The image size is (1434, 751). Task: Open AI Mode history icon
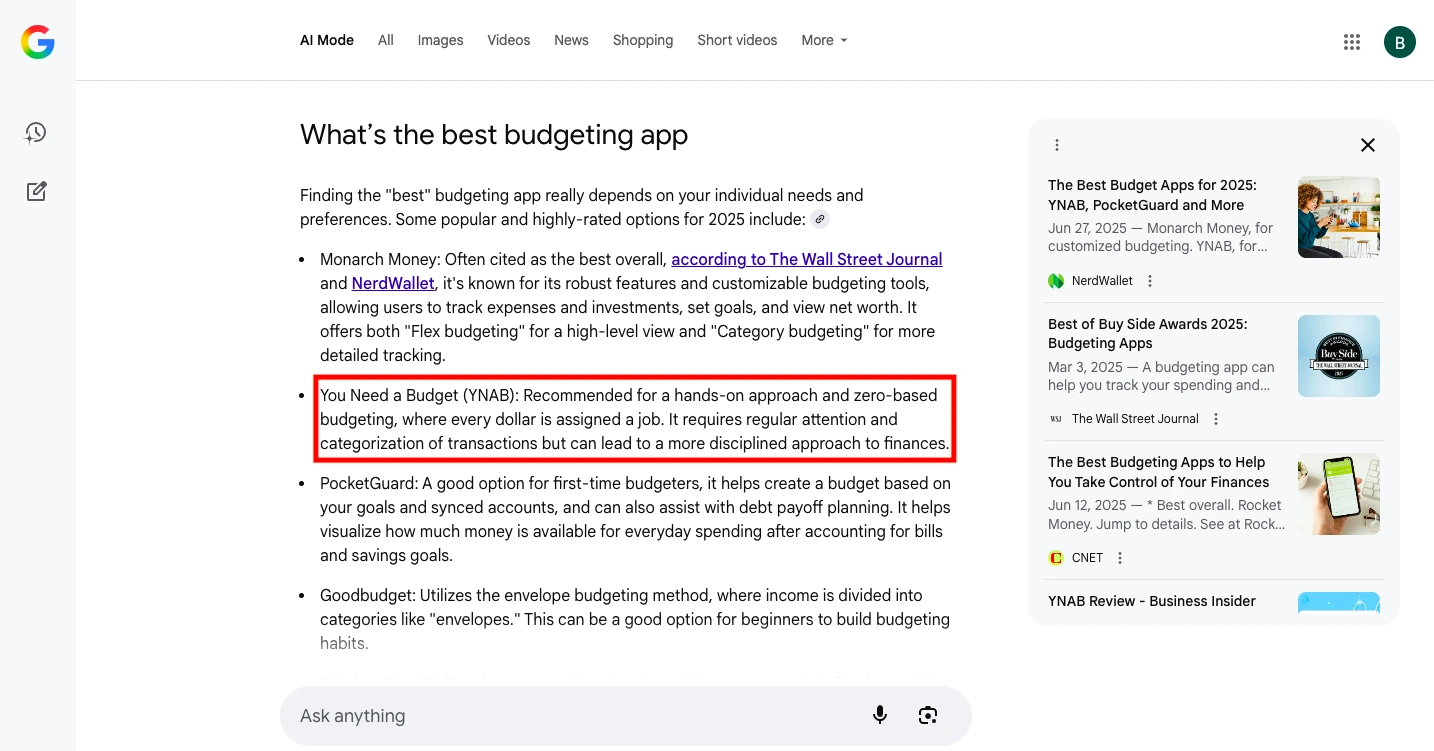[x=36, y=133]
